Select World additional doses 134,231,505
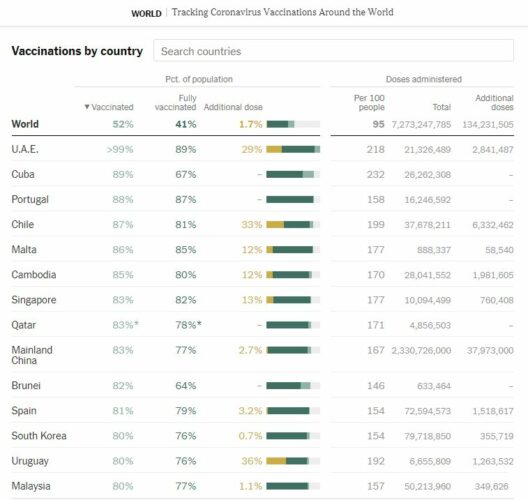The image size is (528, 500). pos(488,125)
